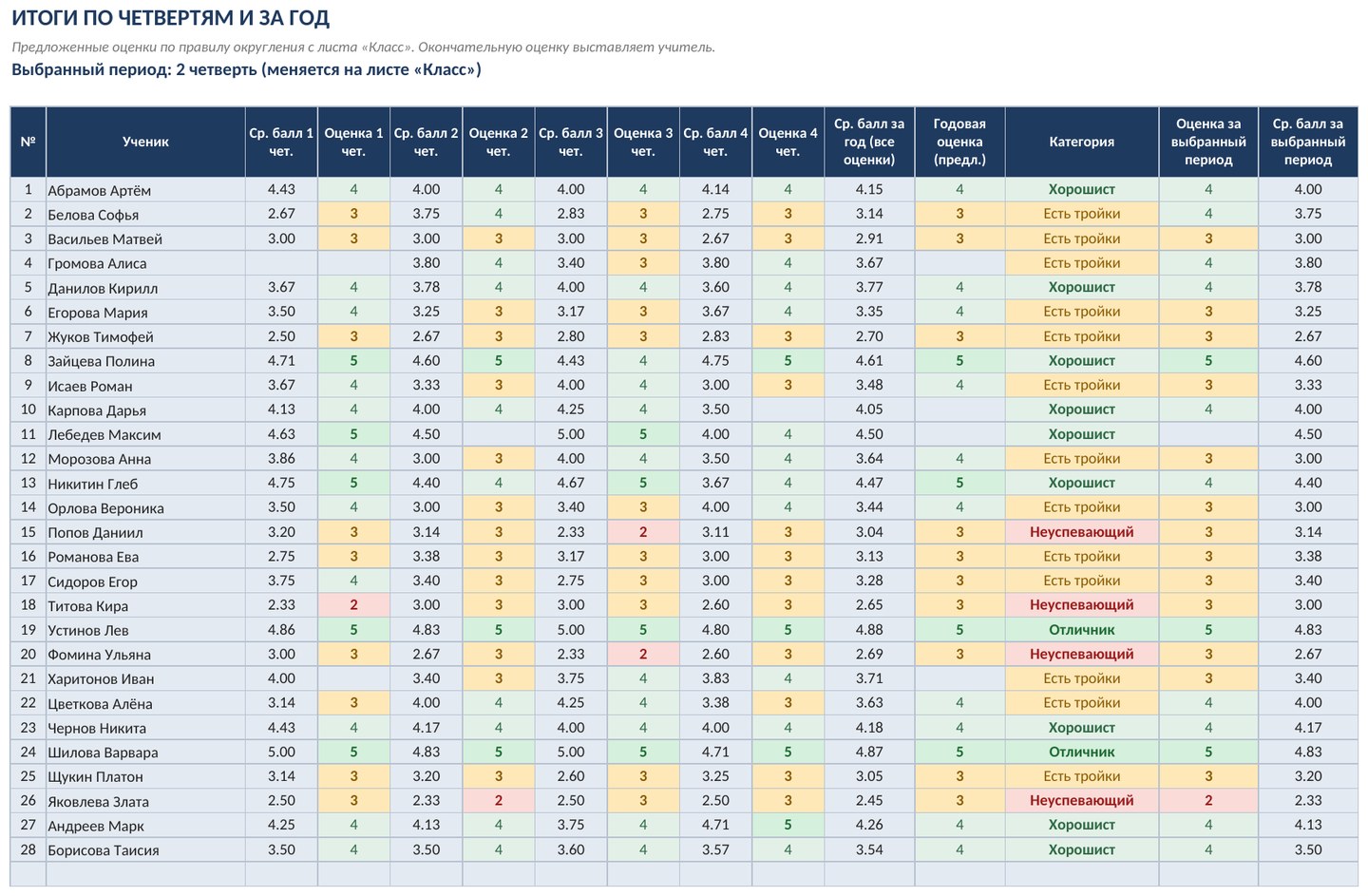Click "Есть тройки" category for Сидоров Егор
Image resolution: width=1368 pixels, height=896 pixels.
[x=1082, y=581]
